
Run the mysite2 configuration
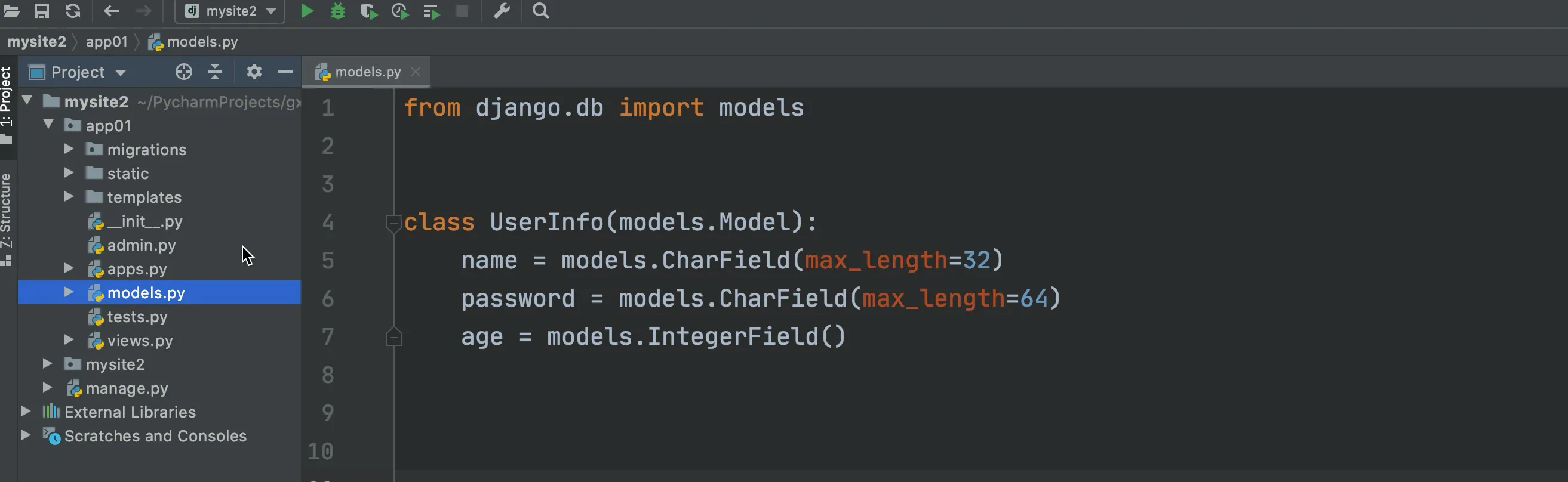pos(308,11)
